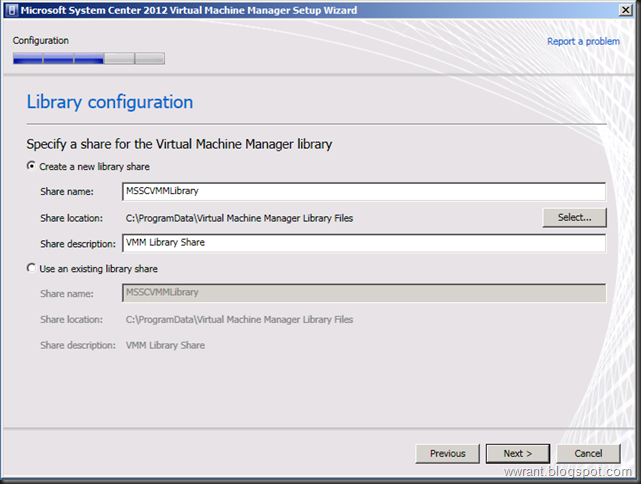Screen dimensions: 641x484
Task: Click the Library configuration heading
Action: [110, 102]
